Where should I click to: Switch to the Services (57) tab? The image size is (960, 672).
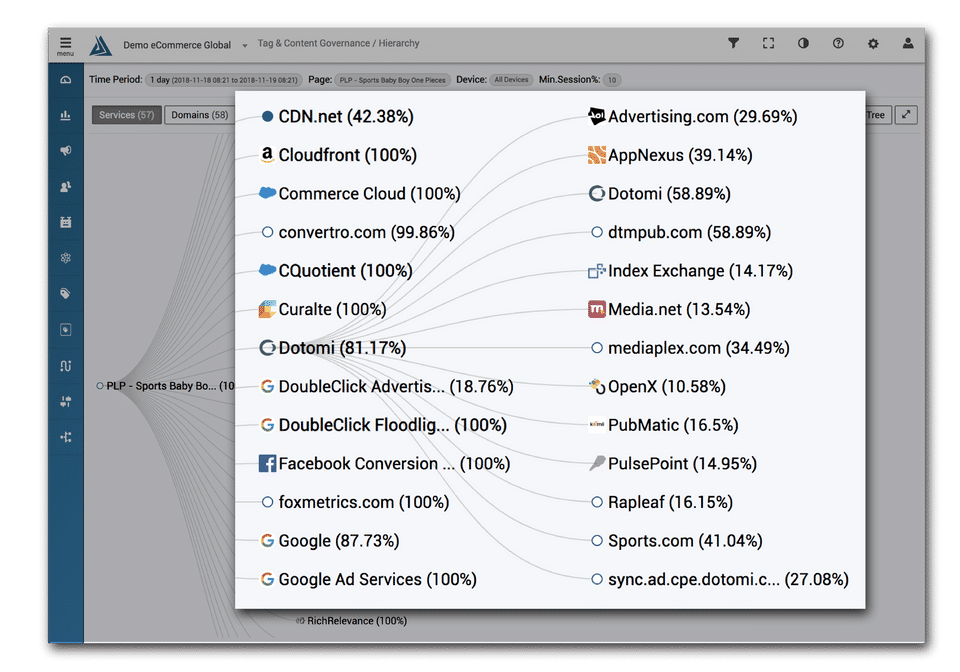tap(126, 115)
